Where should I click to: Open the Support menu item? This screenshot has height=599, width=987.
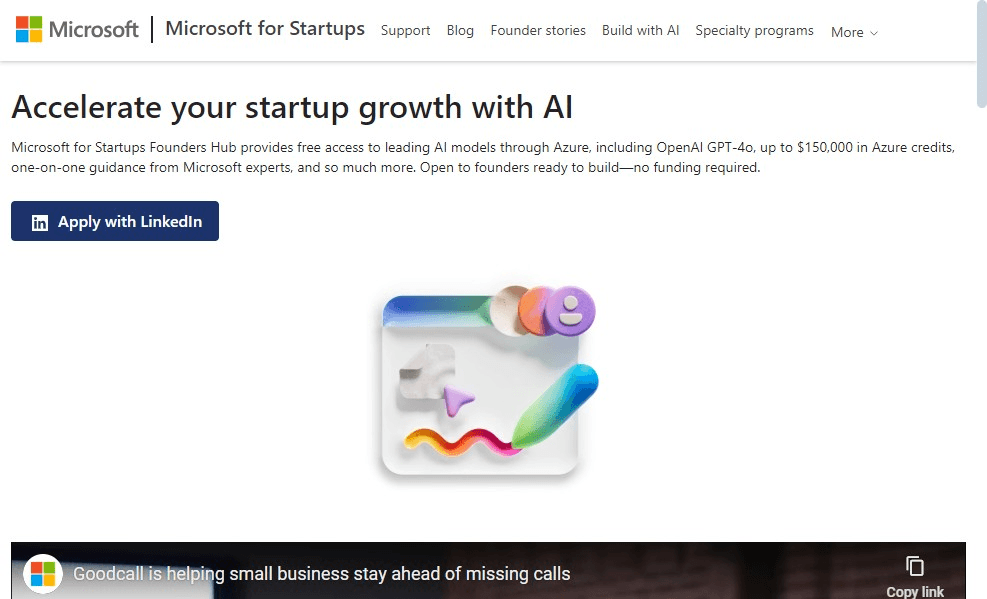coord(405,31)
